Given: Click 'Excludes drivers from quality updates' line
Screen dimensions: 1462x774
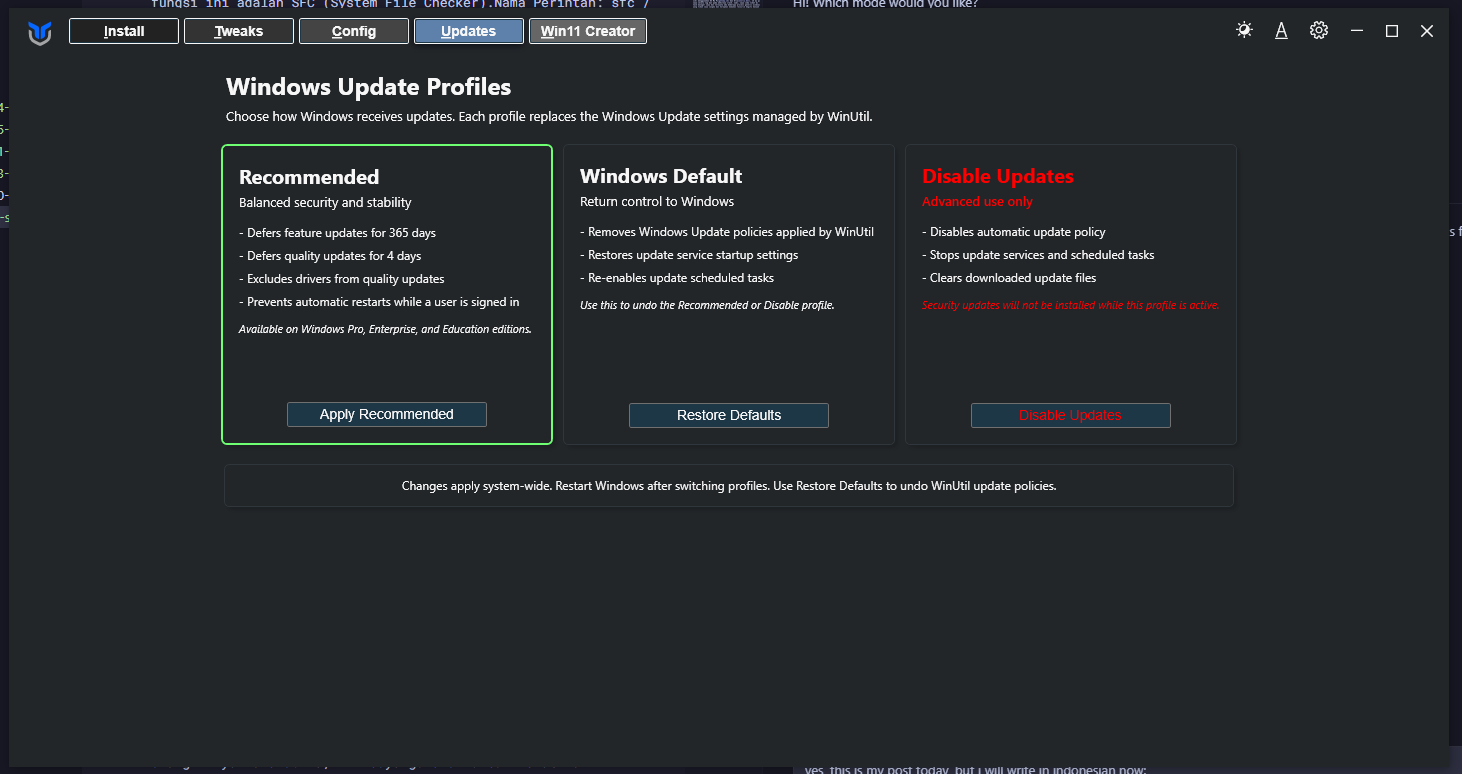Looking at the screenshot, I should tap(342, 279).
